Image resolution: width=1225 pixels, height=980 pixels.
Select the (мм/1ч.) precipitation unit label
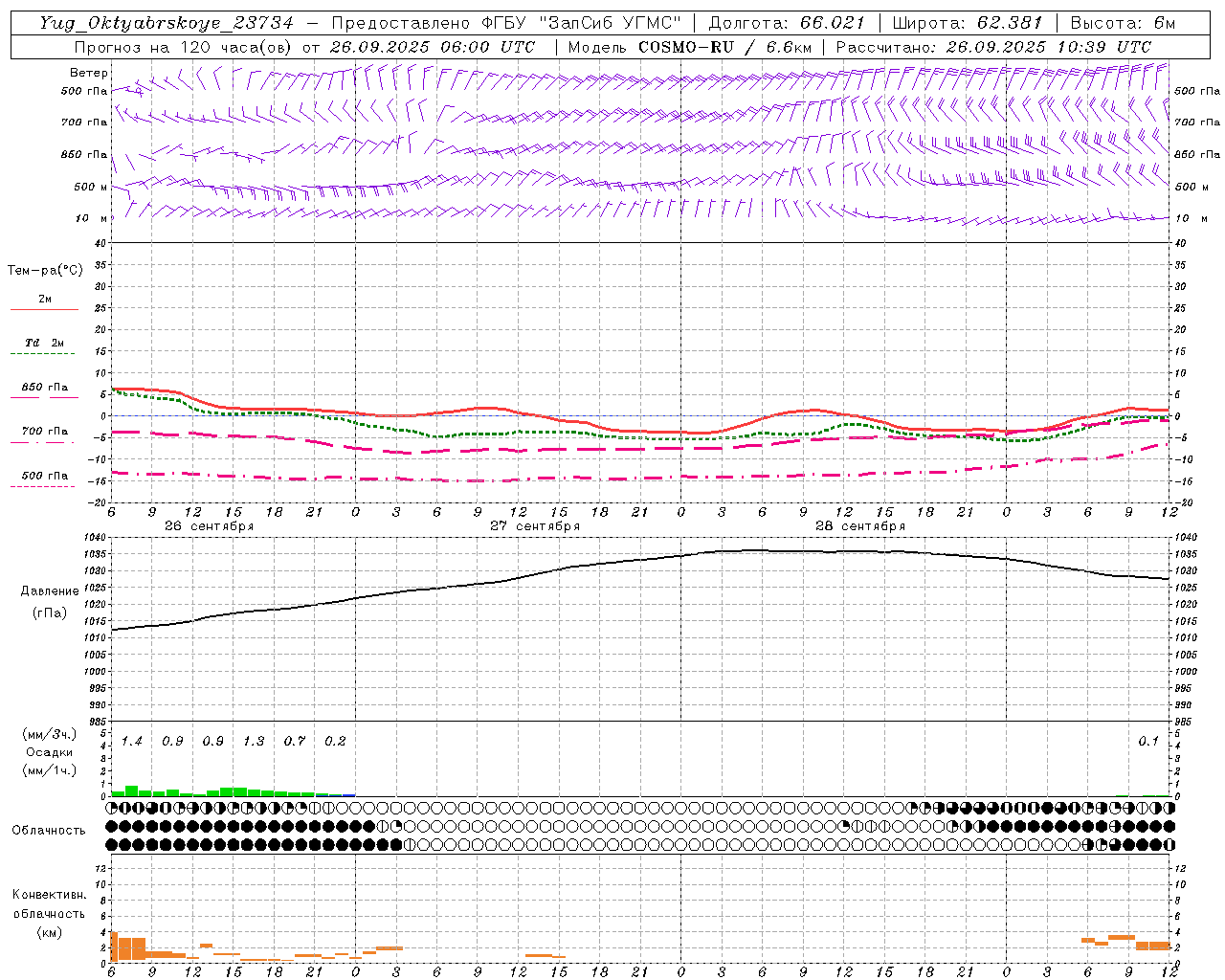[50, 770]
